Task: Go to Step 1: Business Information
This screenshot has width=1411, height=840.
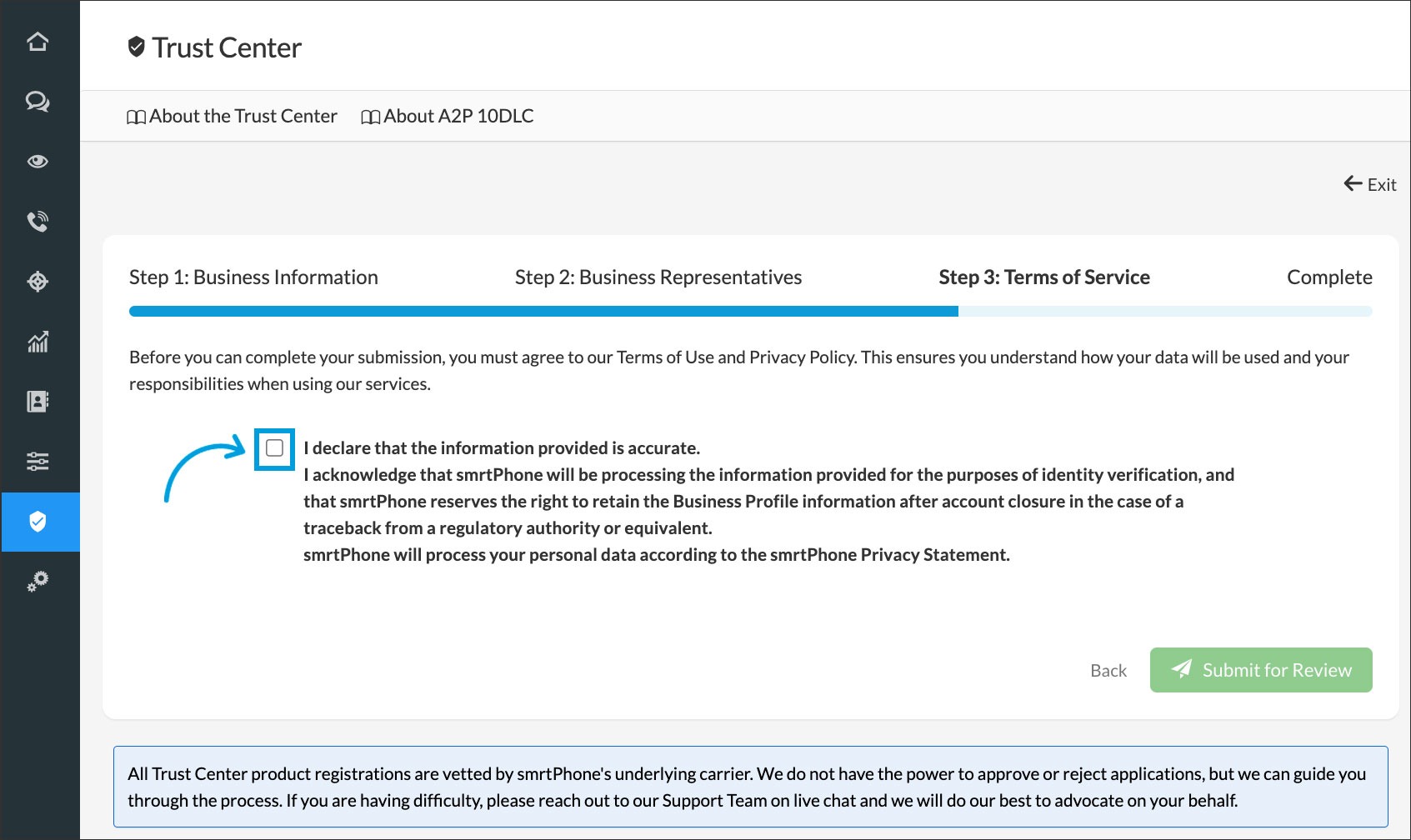Action: [253, 277]
